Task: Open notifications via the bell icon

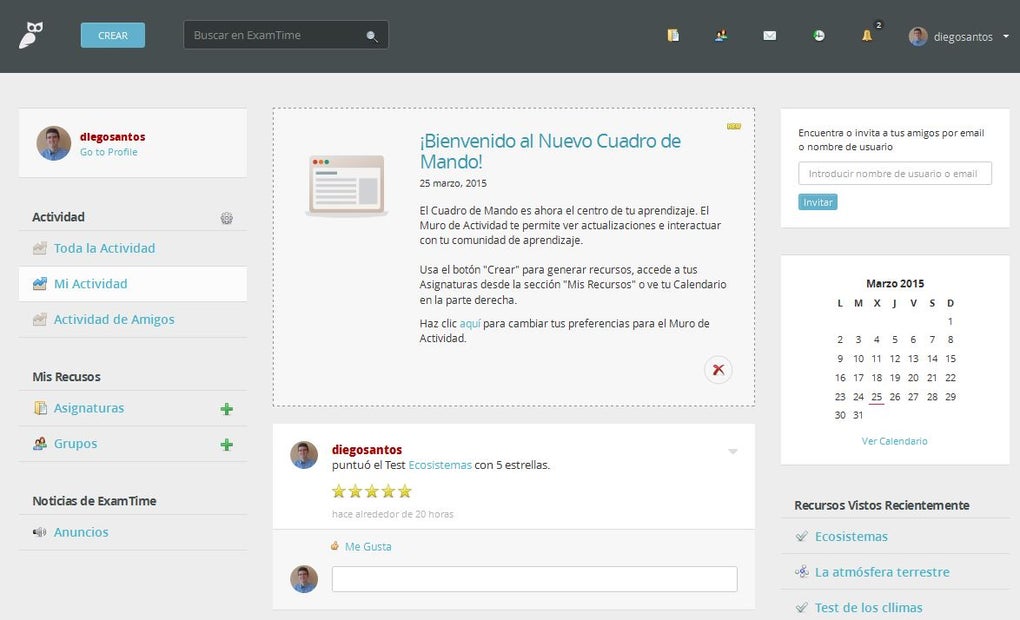Action: tap(866, 37)
